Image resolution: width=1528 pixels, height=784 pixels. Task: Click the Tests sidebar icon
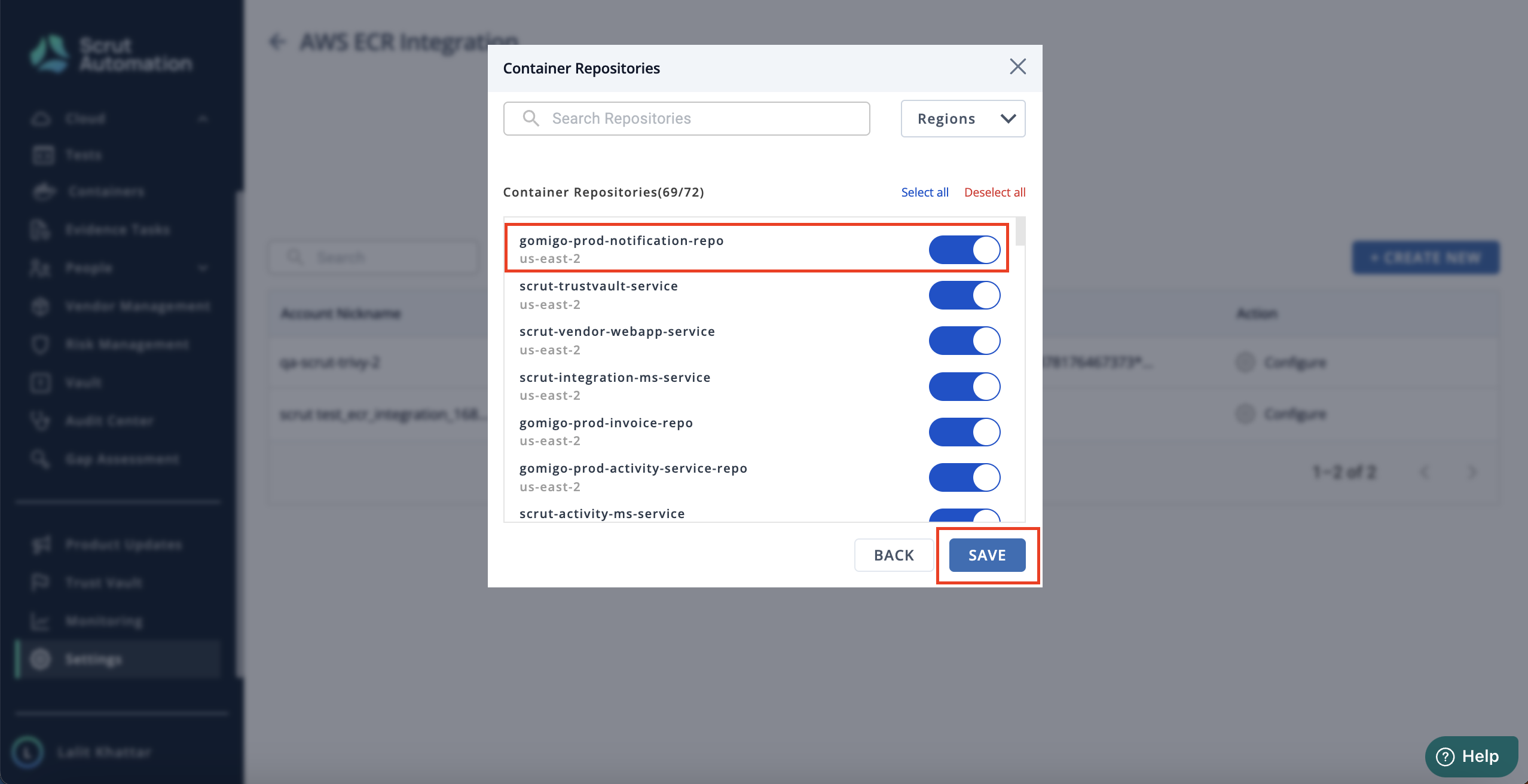(x=43, y=155)
